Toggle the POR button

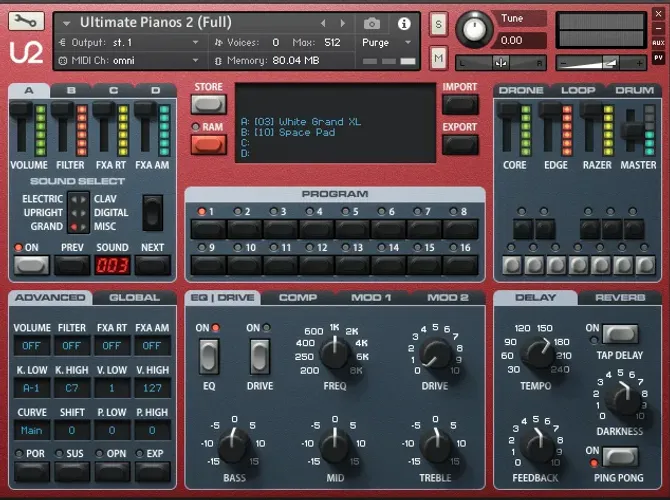[x=32, y=471]
